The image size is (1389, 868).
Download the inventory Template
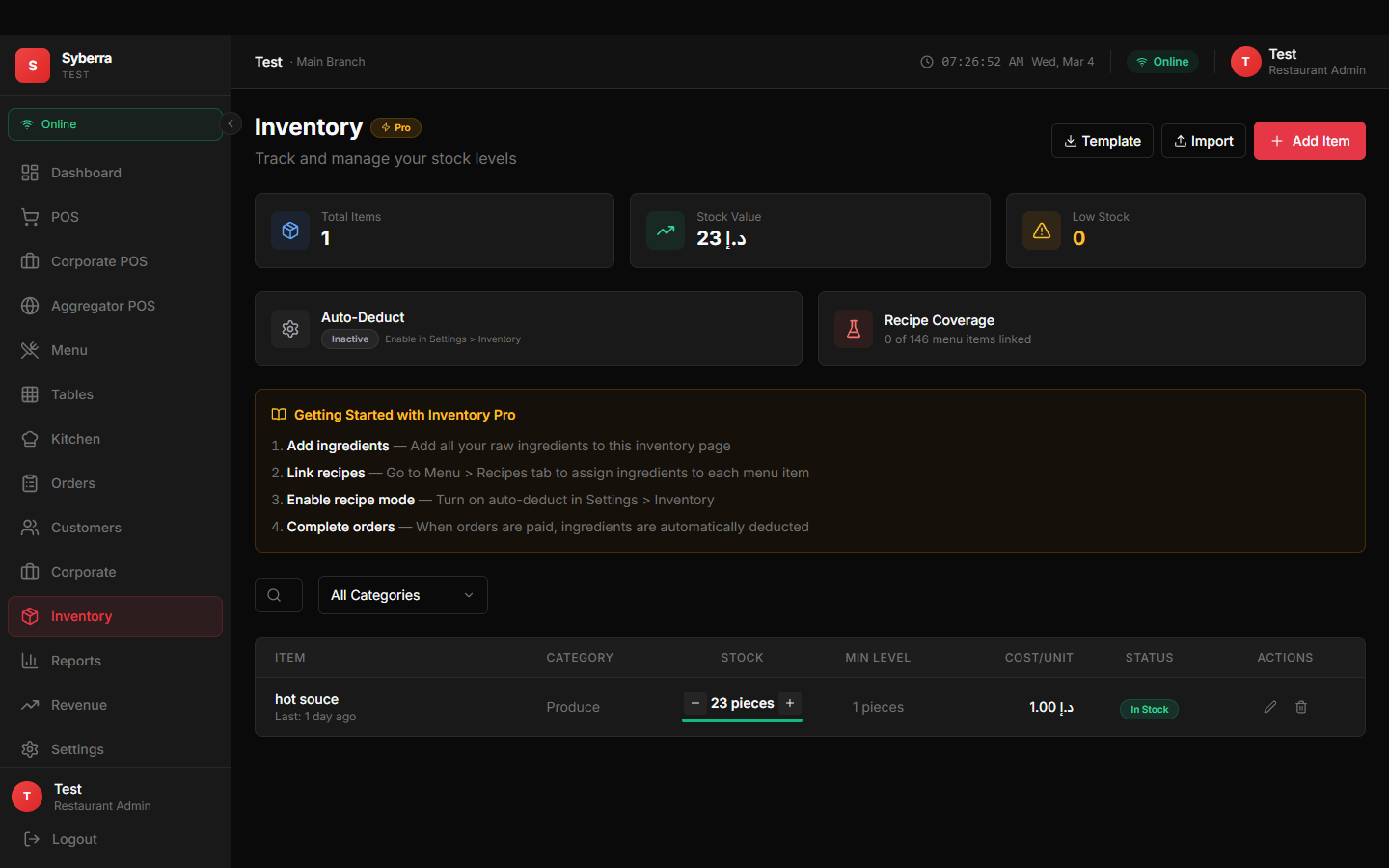point(1102,141)
